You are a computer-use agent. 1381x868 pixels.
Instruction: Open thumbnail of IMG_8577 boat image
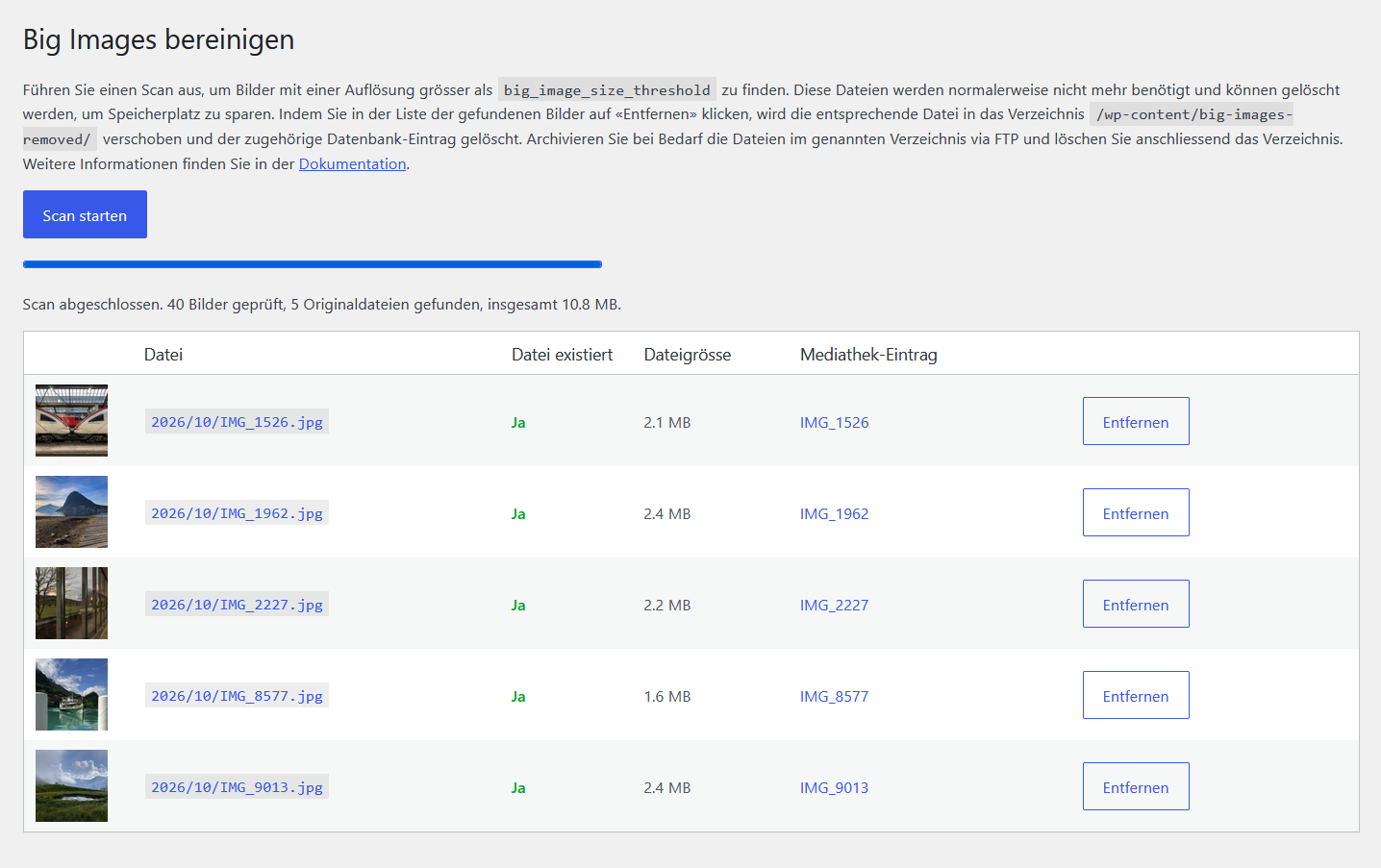[x=71, y=695]
